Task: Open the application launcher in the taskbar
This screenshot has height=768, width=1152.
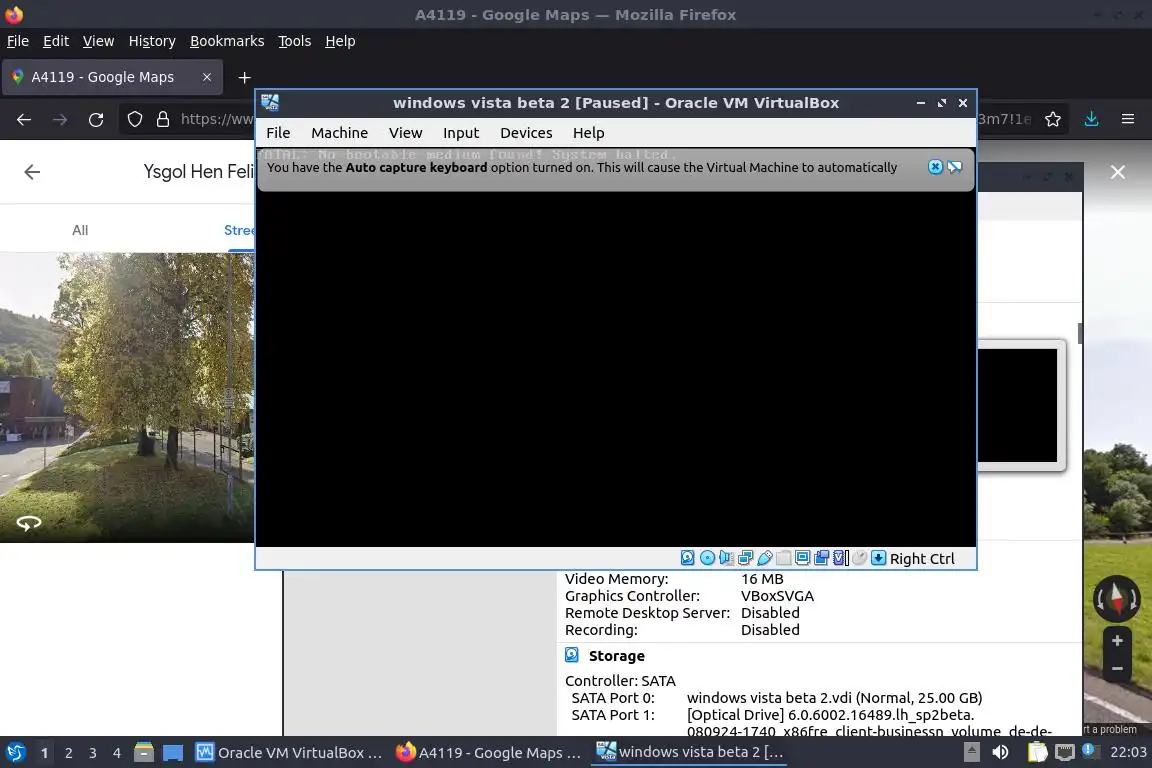Action: tap(15, 753)
